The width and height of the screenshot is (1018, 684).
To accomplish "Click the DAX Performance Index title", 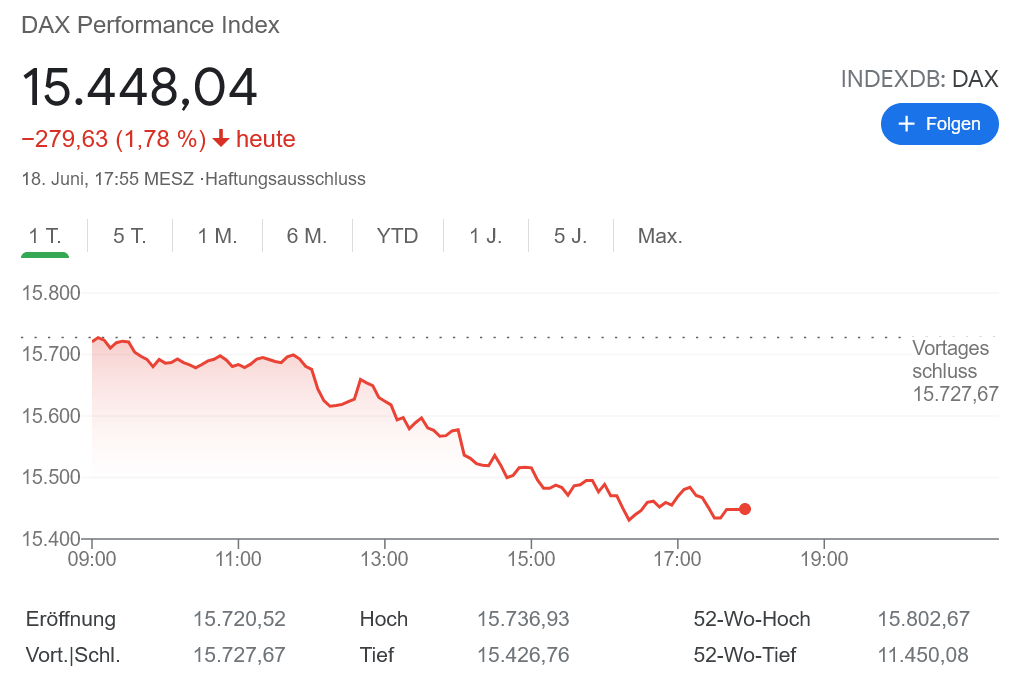I will coord(150,25).
